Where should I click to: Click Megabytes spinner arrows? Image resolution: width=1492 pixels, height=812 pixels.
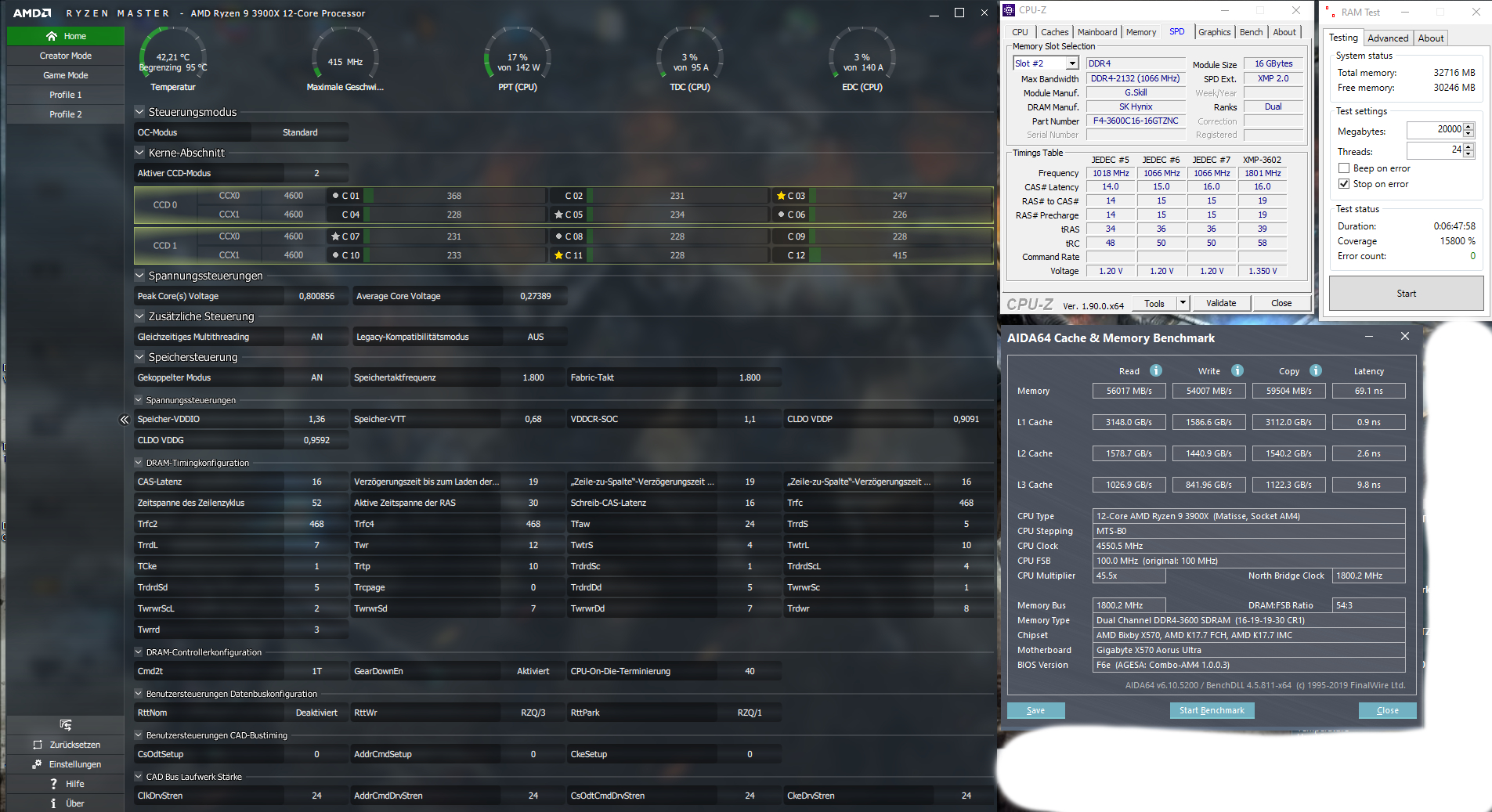(1469, 130)
